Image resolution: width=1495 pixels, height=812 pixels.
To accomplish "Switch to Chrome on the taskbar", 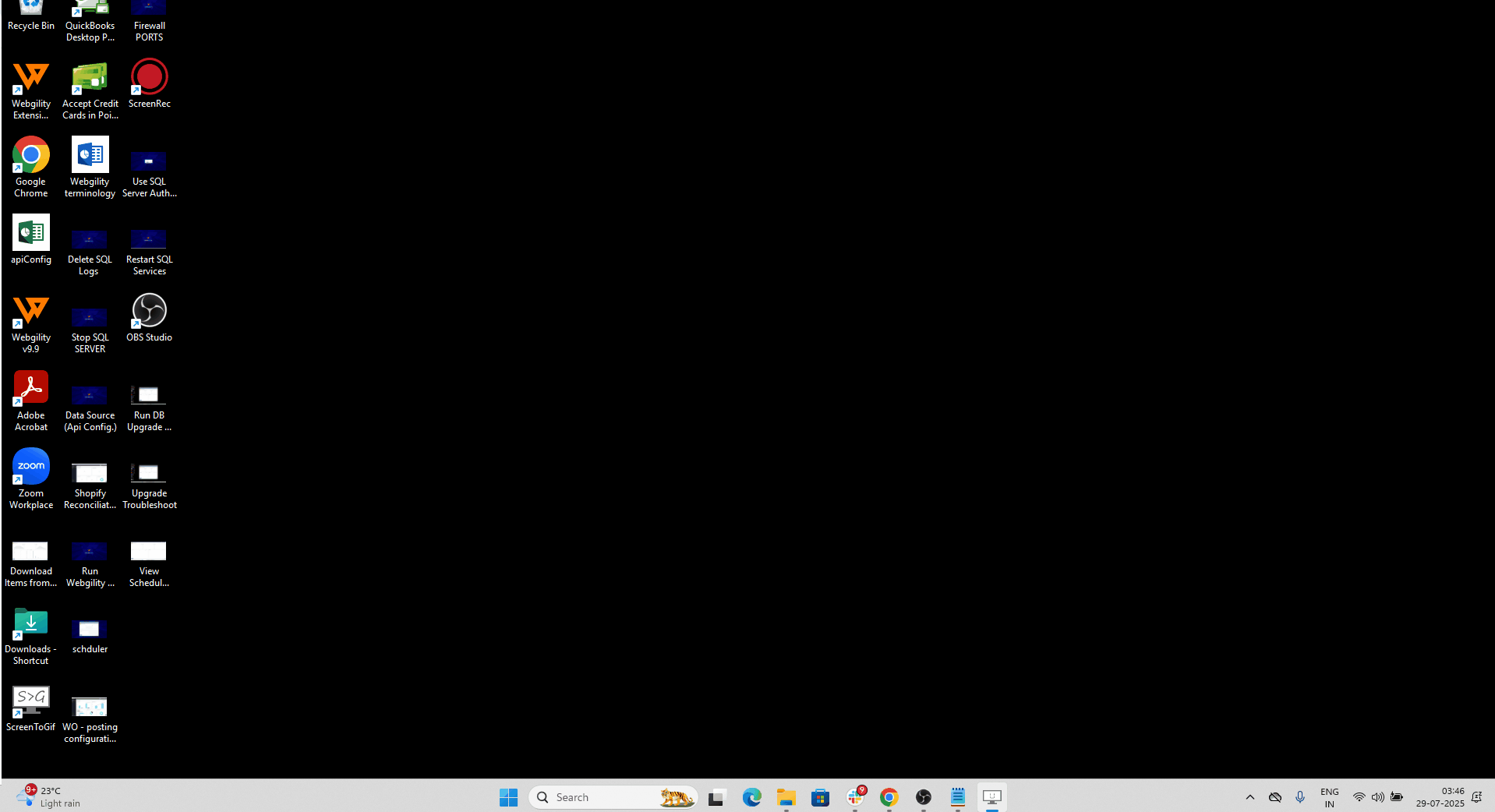I will 889,797.
